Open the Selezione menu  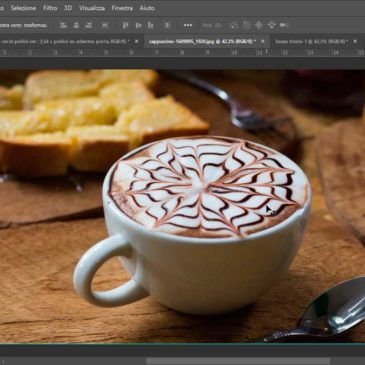pos(23,8)
